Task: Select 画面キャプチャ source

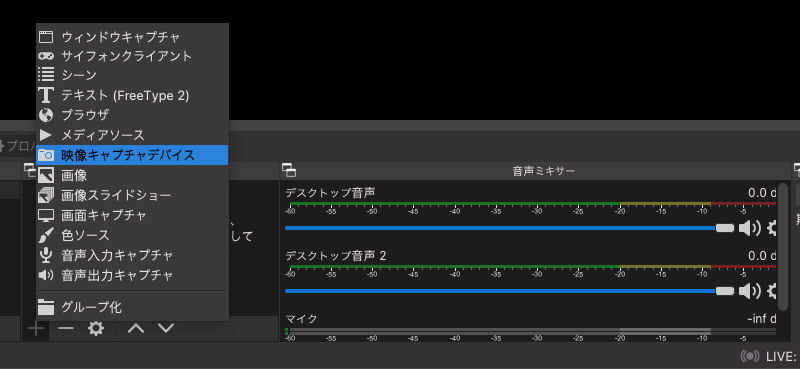Action: tap(132, 215)
